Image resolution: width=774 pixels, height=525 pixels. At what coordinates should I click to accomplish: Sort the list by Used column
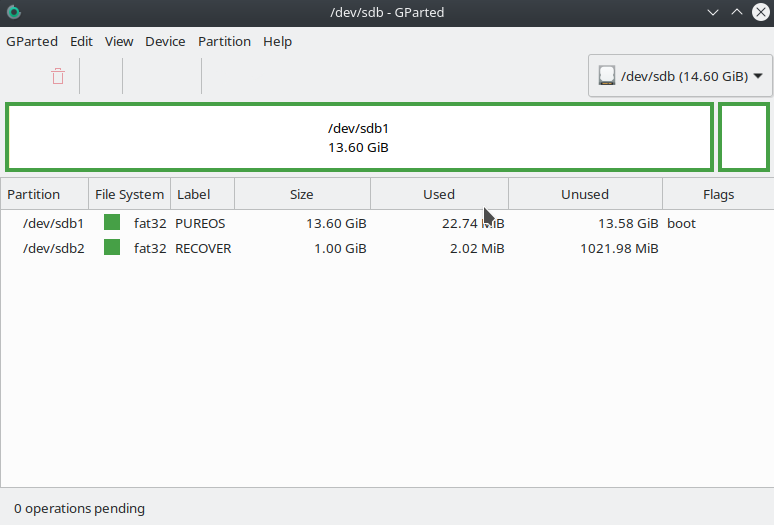point(438,194)
